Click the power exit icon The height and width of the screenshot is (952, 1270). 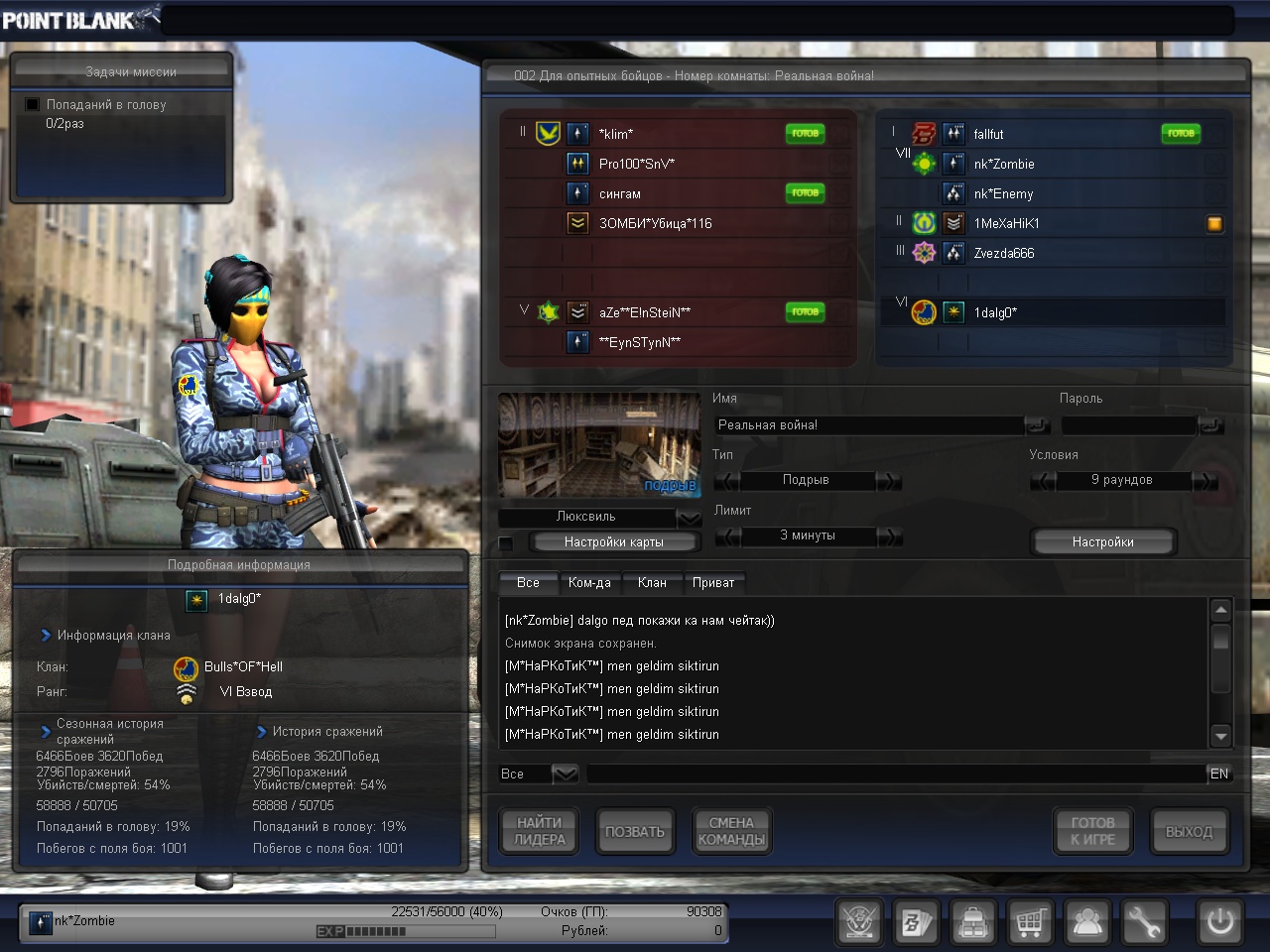[x=1219, y=922]
